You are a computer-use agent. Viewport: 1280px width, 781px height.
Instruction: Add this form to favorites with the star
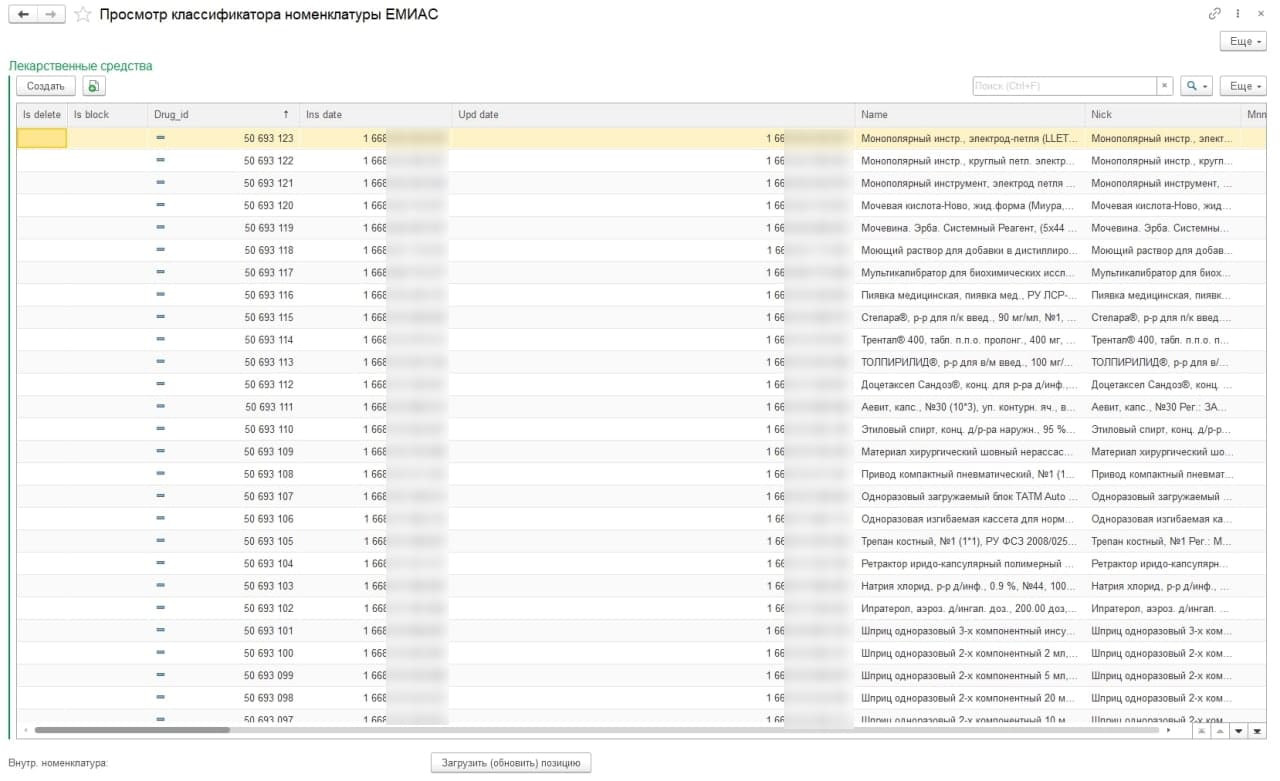click(83, 14)
